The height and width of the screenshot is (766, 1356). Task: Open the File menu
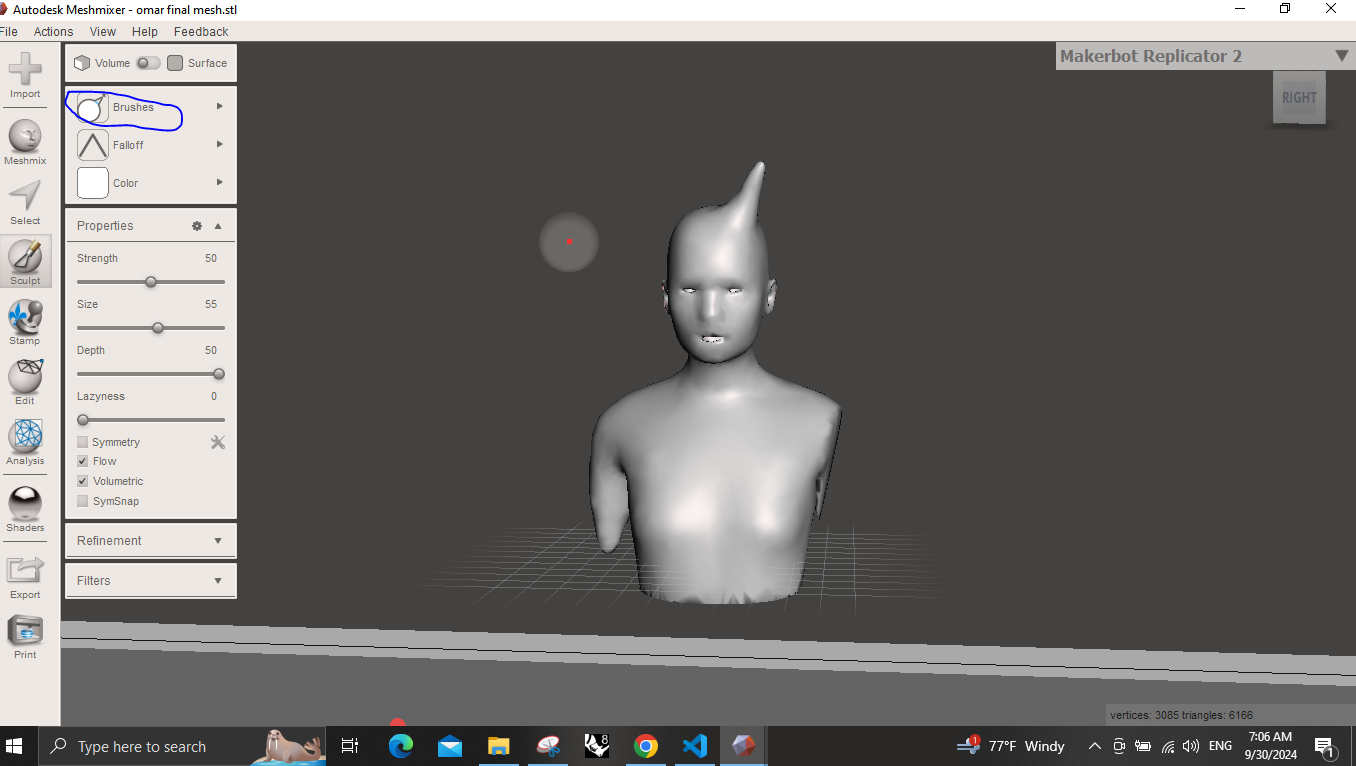tap(9, 32)
